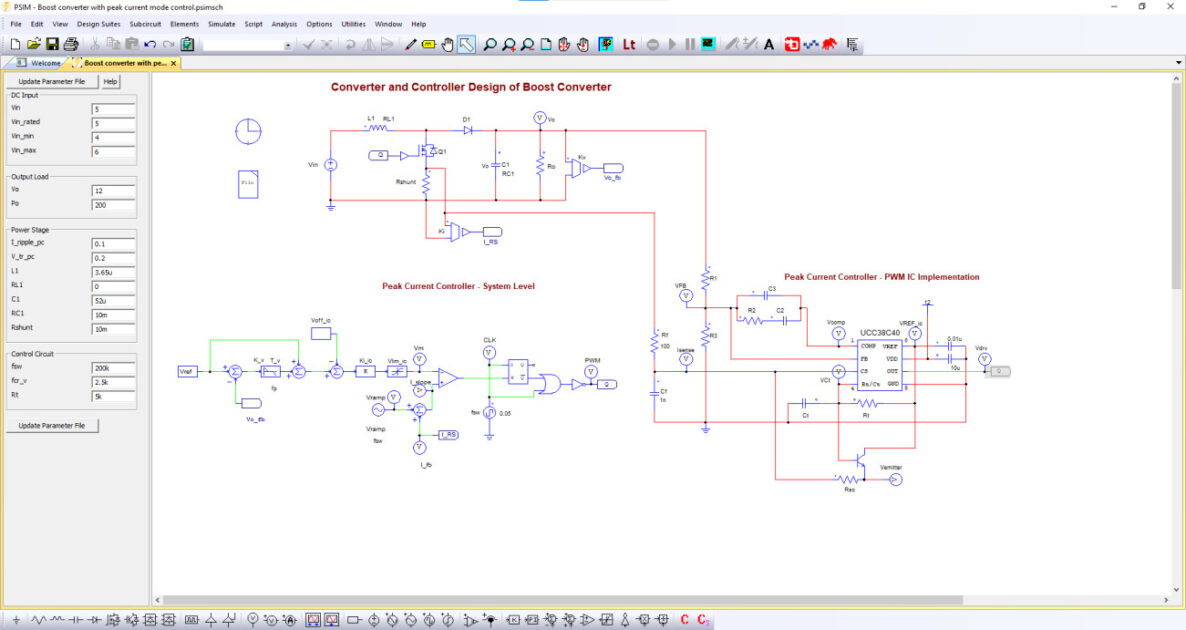Image resolution: width=1186 pixels, height=630 pixels.
Task: Select the wire drawing pencil tool
Action: (x=411, y=44)
